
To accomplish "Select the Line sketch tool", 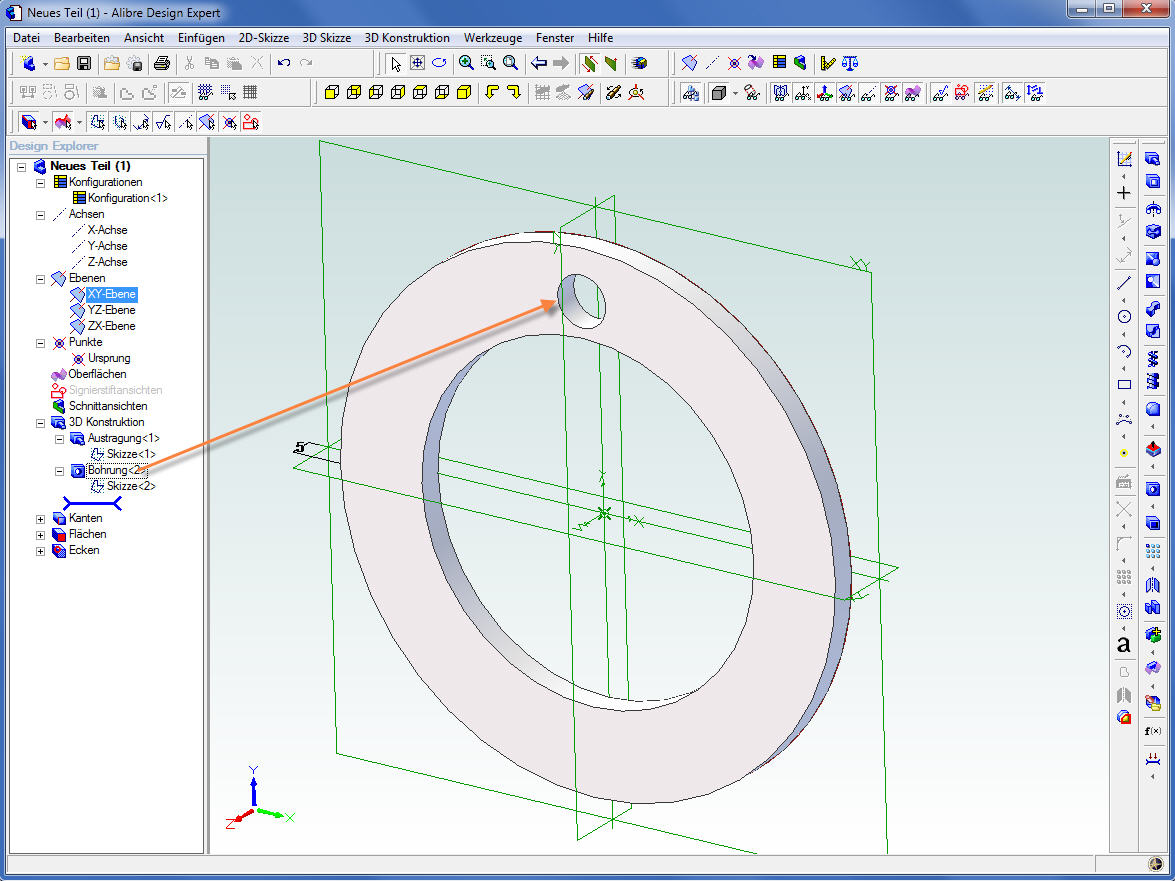I will pyautogui.click(x=1124, y=282).
